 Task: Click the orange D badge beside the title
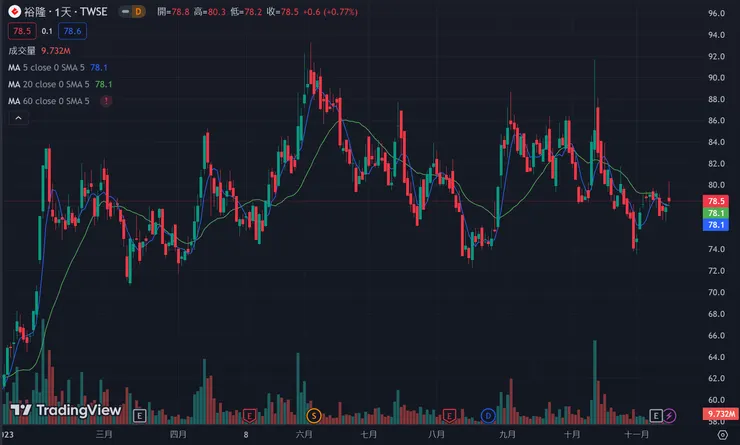(x=138, y=11)
